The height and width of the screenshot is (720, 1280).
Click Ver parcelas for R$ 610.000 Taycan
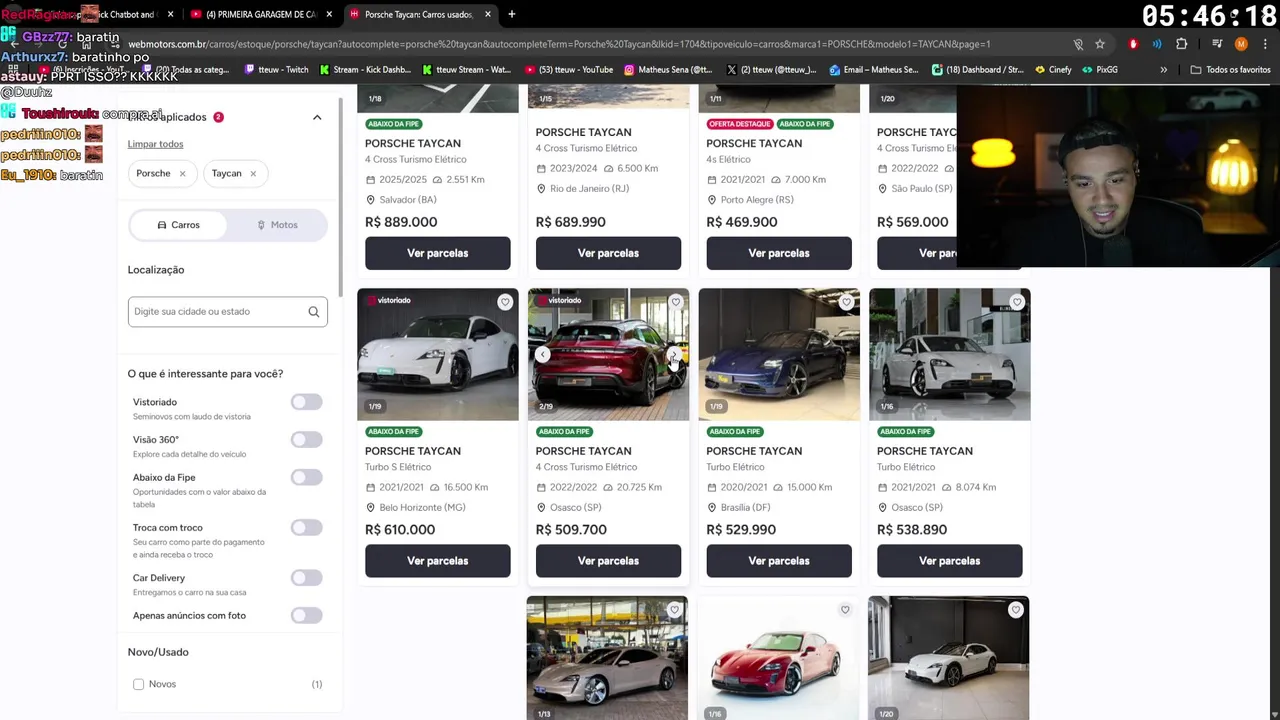pos(438,561)
